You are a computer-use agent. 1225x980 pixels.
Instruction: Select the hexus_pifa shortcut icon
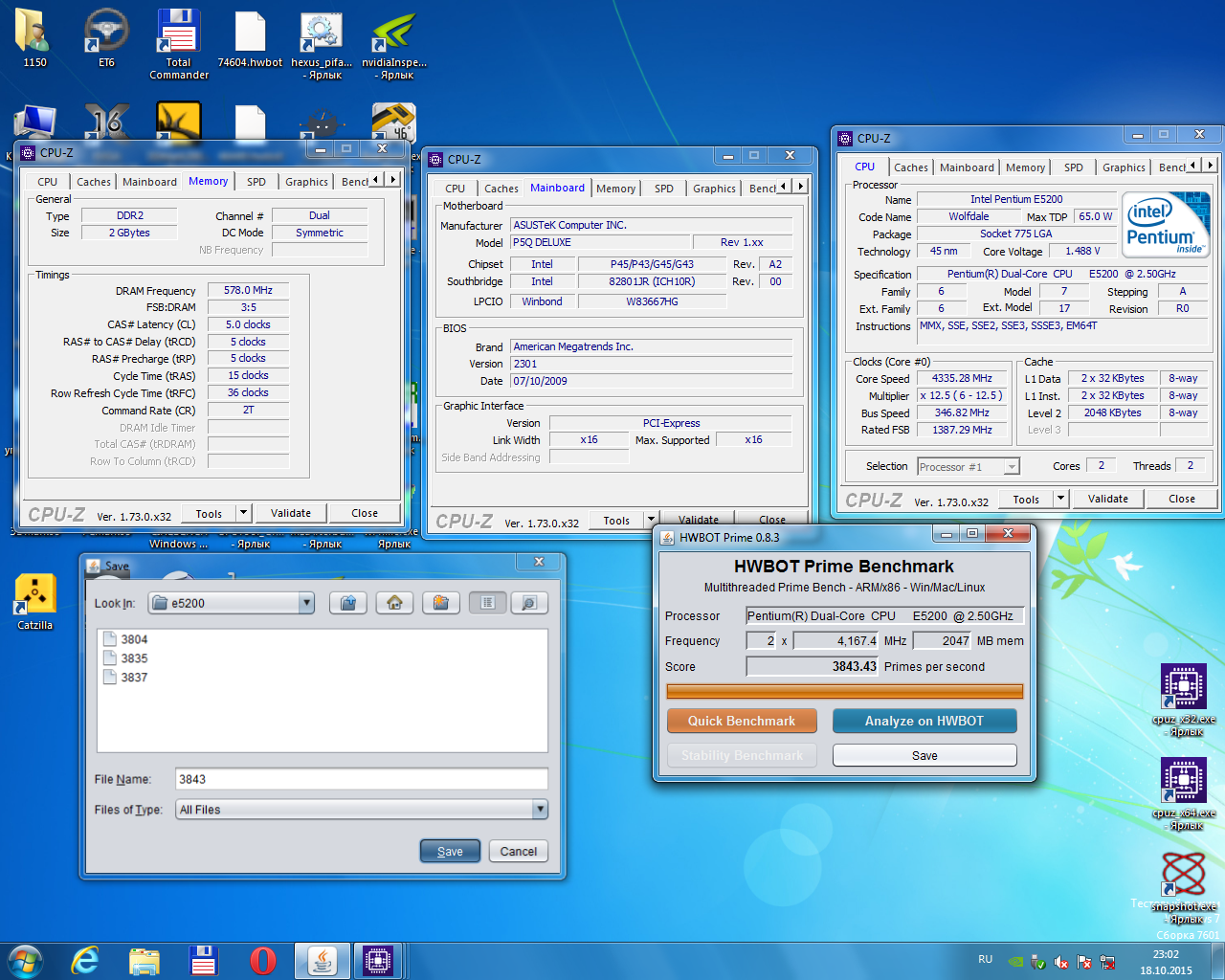(x=322, y=44)
